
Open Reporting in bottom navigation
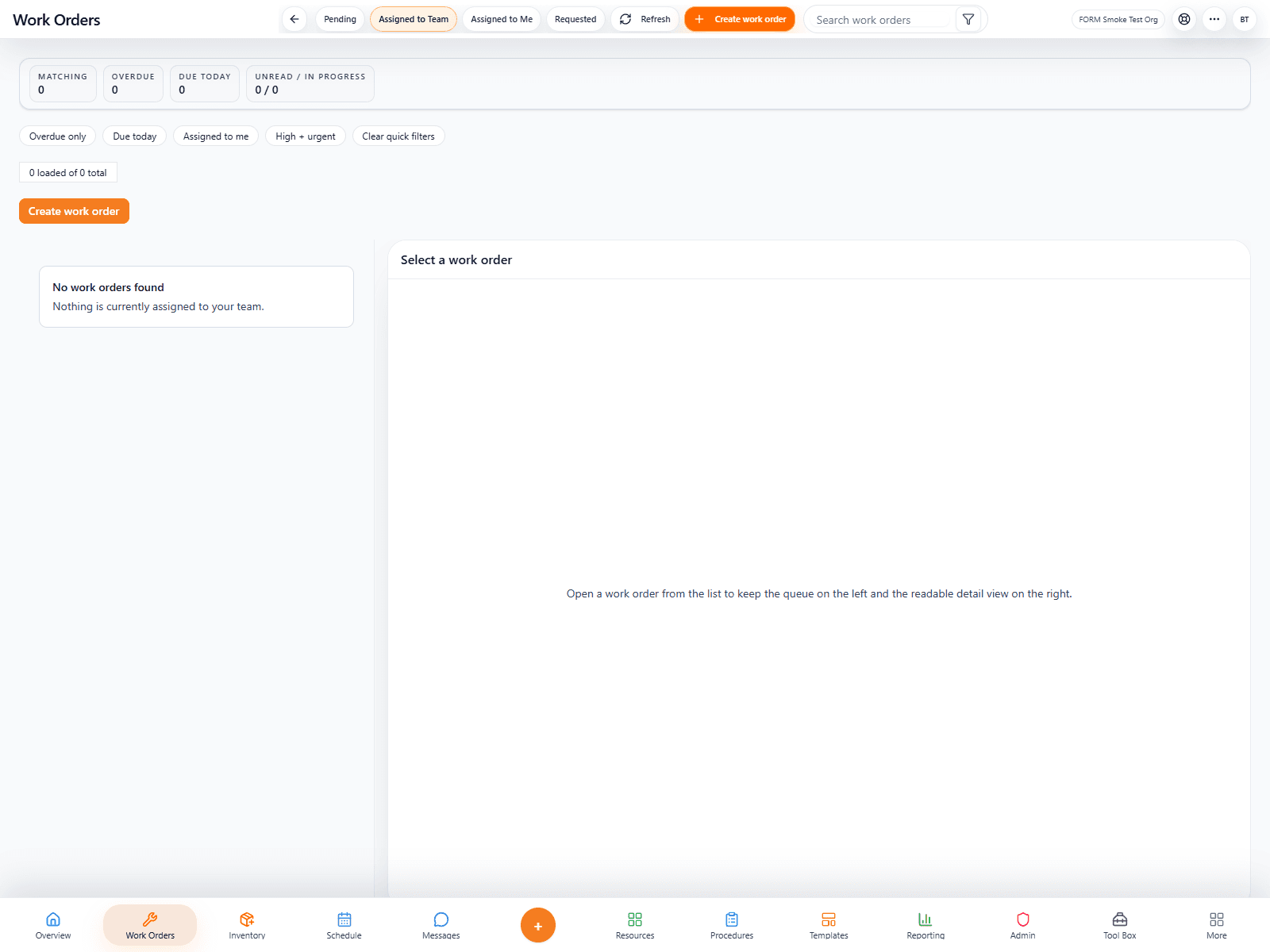point(926,925)
